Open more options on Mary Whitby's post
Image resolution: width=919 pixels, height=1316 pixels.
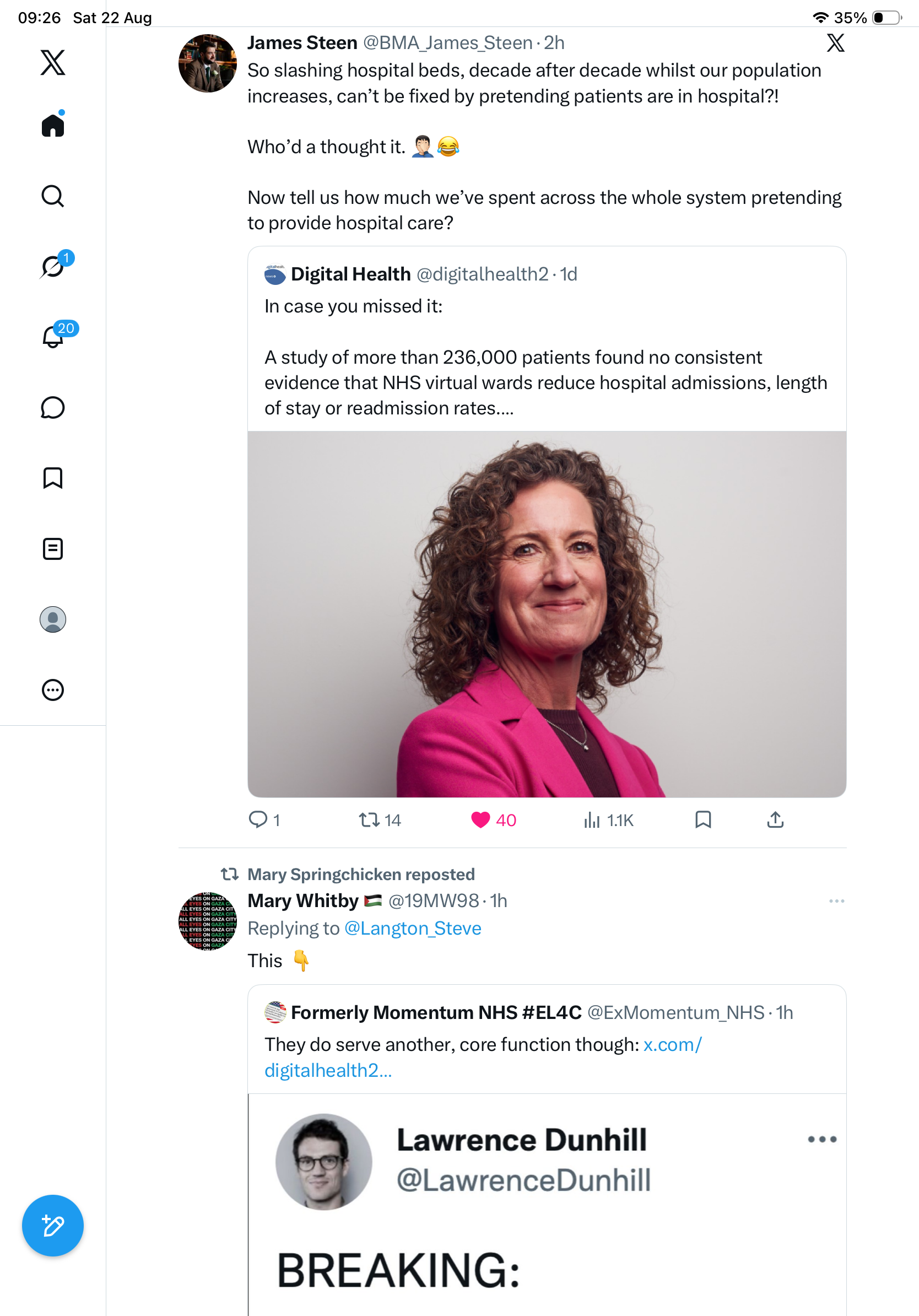pos(836,901)
